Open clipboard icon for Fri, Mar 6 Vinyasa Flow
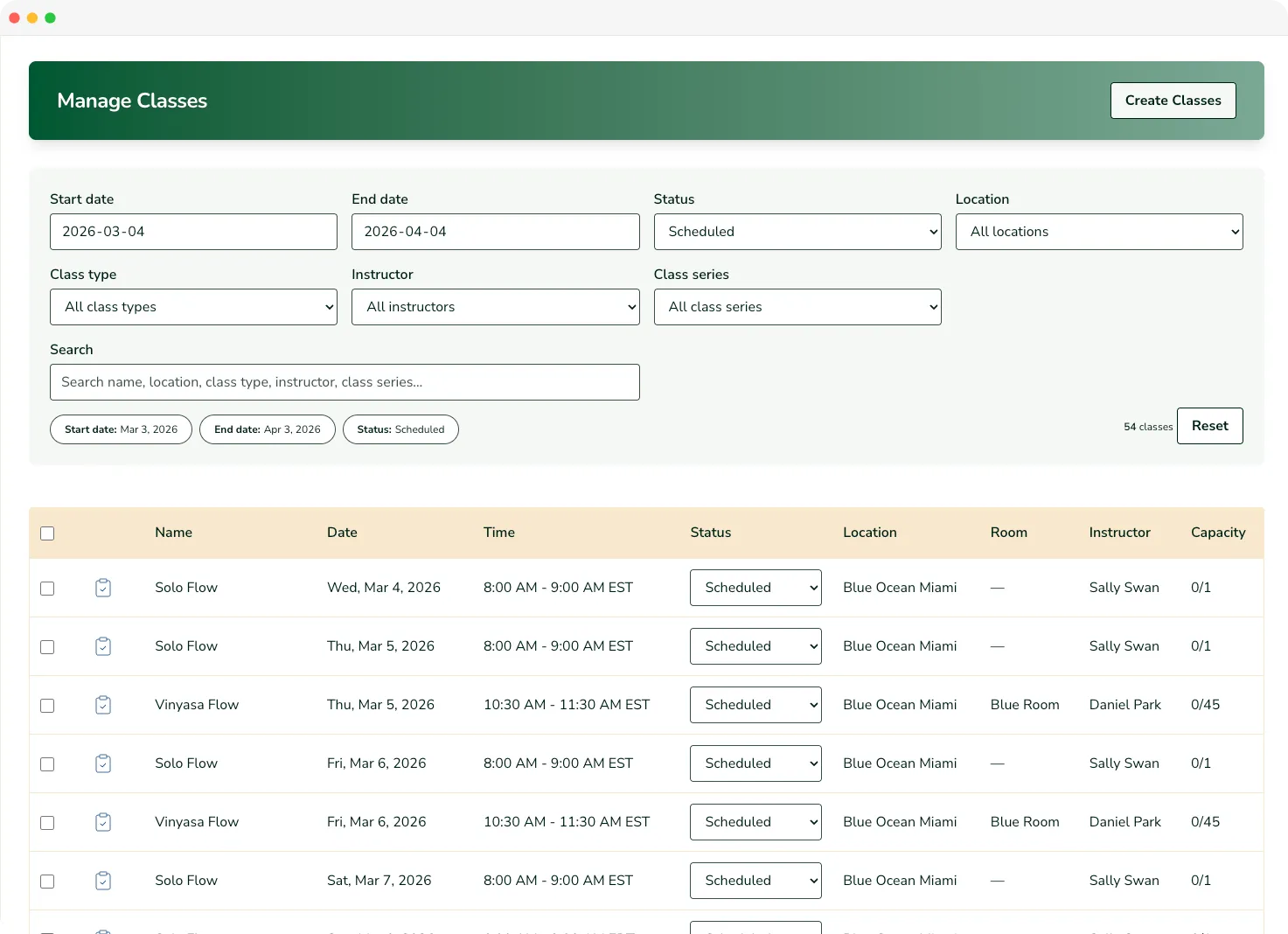The width and height of the screenshot is (1288, 934). [103, 822]
